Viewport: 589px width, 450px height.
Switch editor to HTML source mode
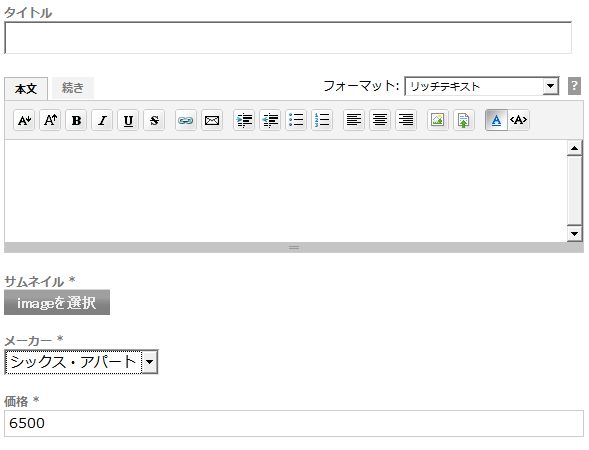click(518, 120)
